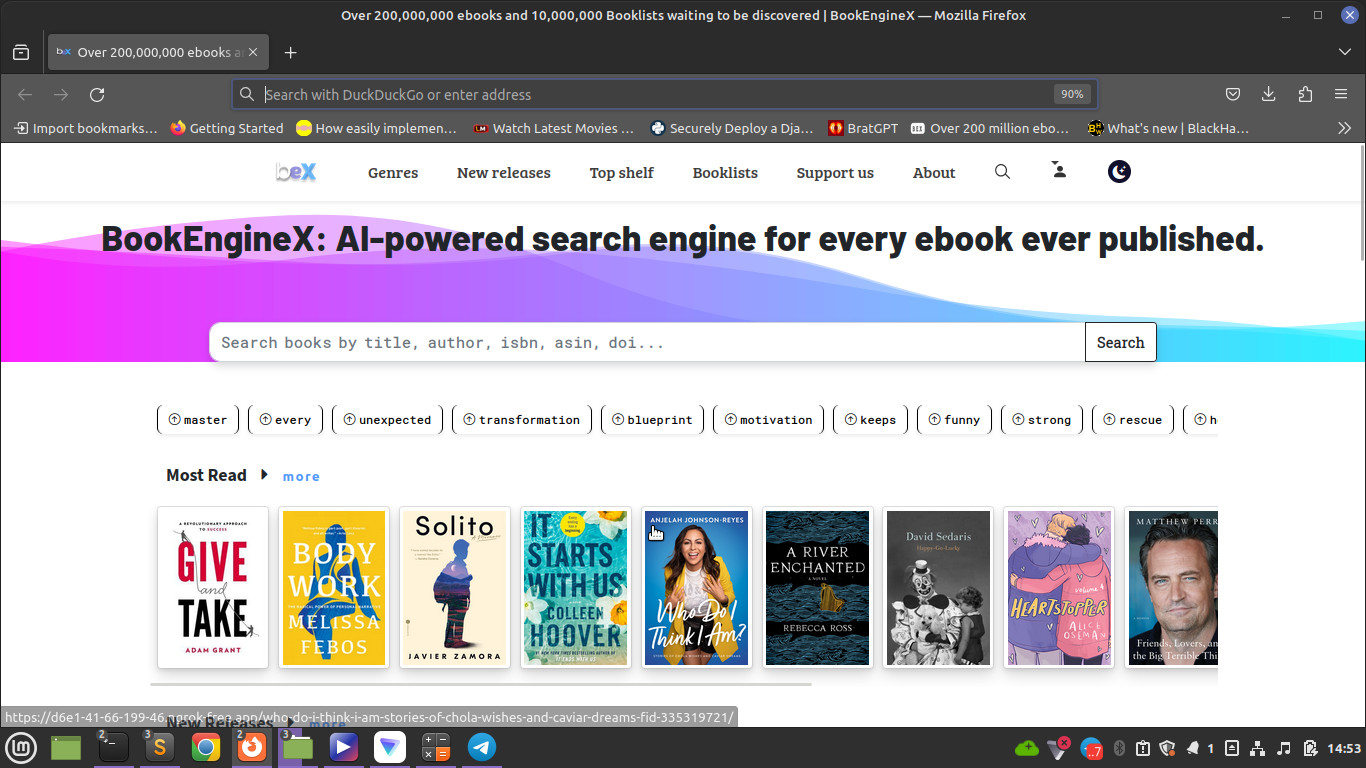Image resolution: width=1366 pixels, height=768 pixels.
Task: Open Firefox downloads icon
Action: pyautogui.click(x=1268, y=94)
